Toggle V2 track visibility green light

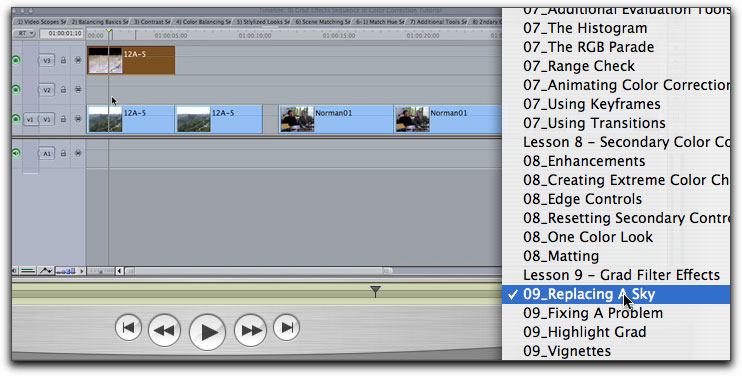16,89
